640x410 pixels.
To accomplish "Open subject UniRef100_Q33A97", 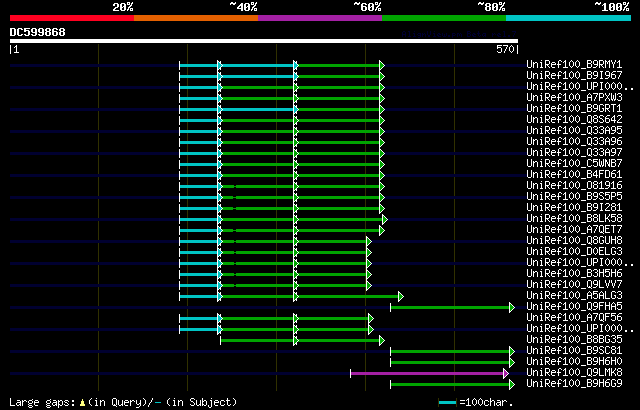I will point(574,153).
